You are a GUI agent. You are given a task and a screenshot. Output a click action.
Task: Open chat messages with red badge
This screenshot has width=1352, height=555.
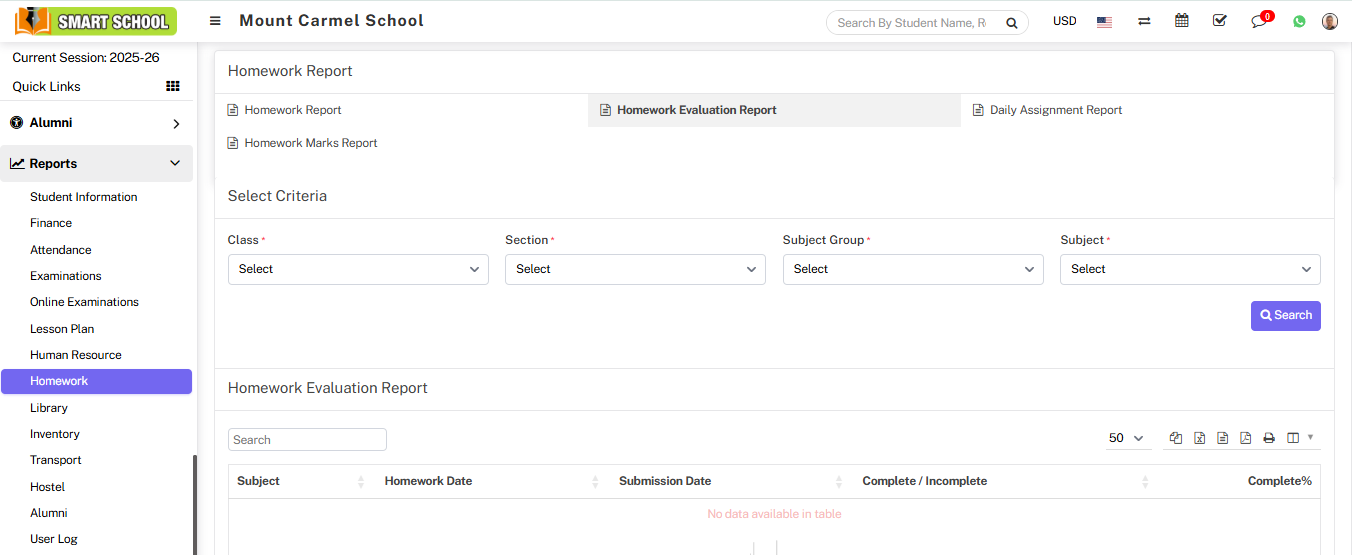(x=1259, y=21)
